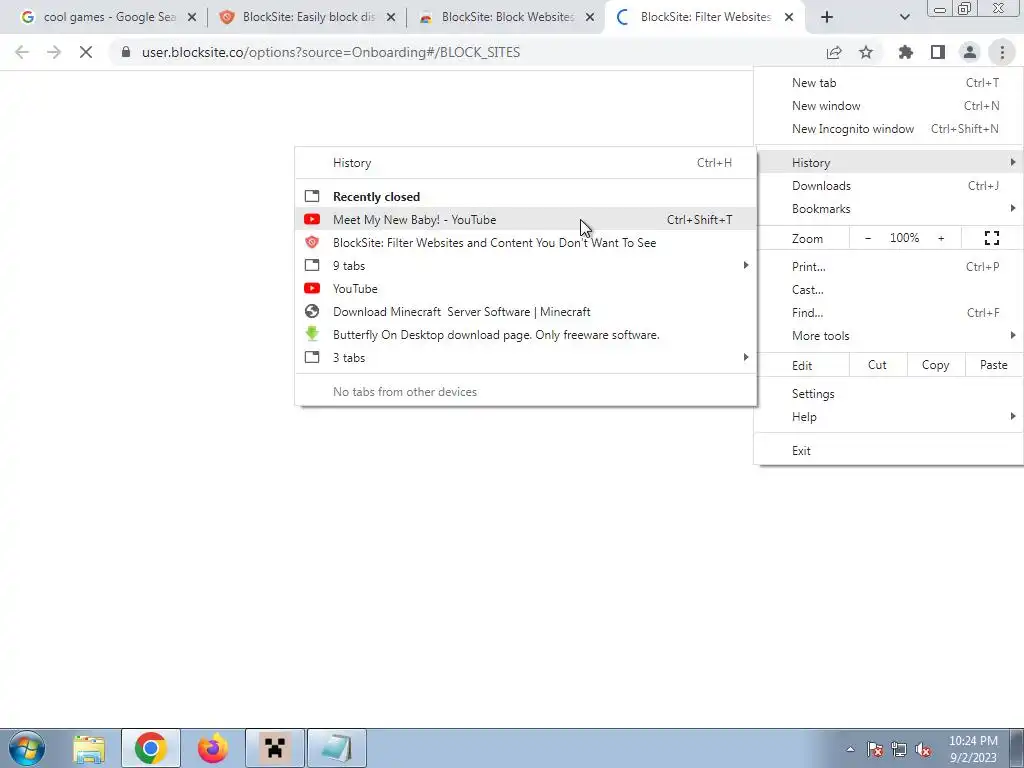The image size is (1024, 768).
Task: Open the Minecraft taskbar icon
Action: point(274,748)
